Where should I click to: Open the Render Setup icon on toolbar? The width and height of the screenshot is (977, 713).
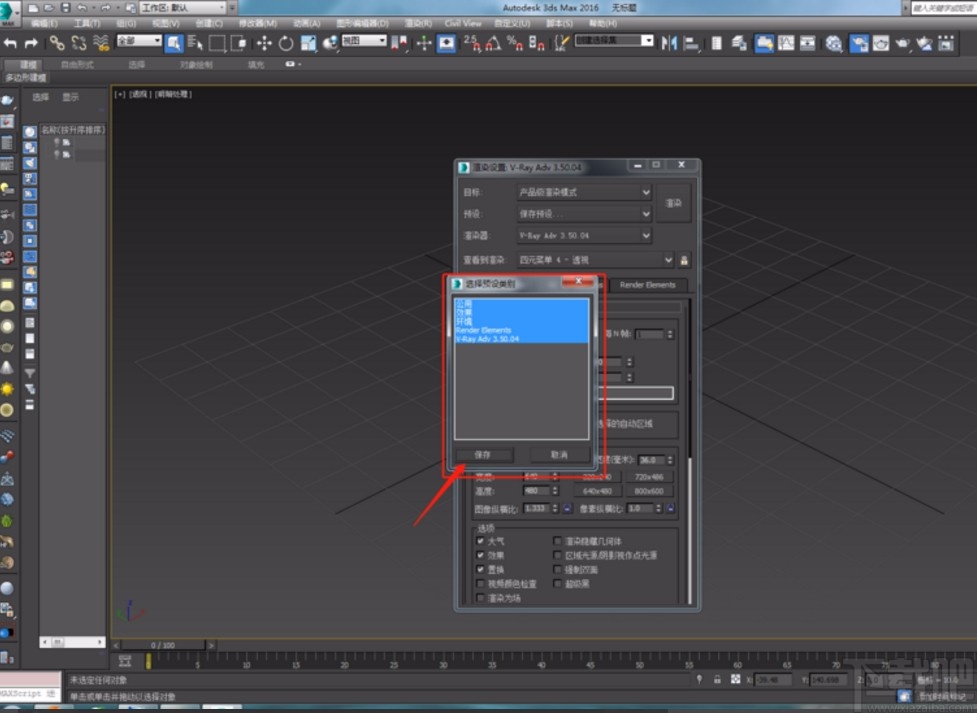pos(857,43)
